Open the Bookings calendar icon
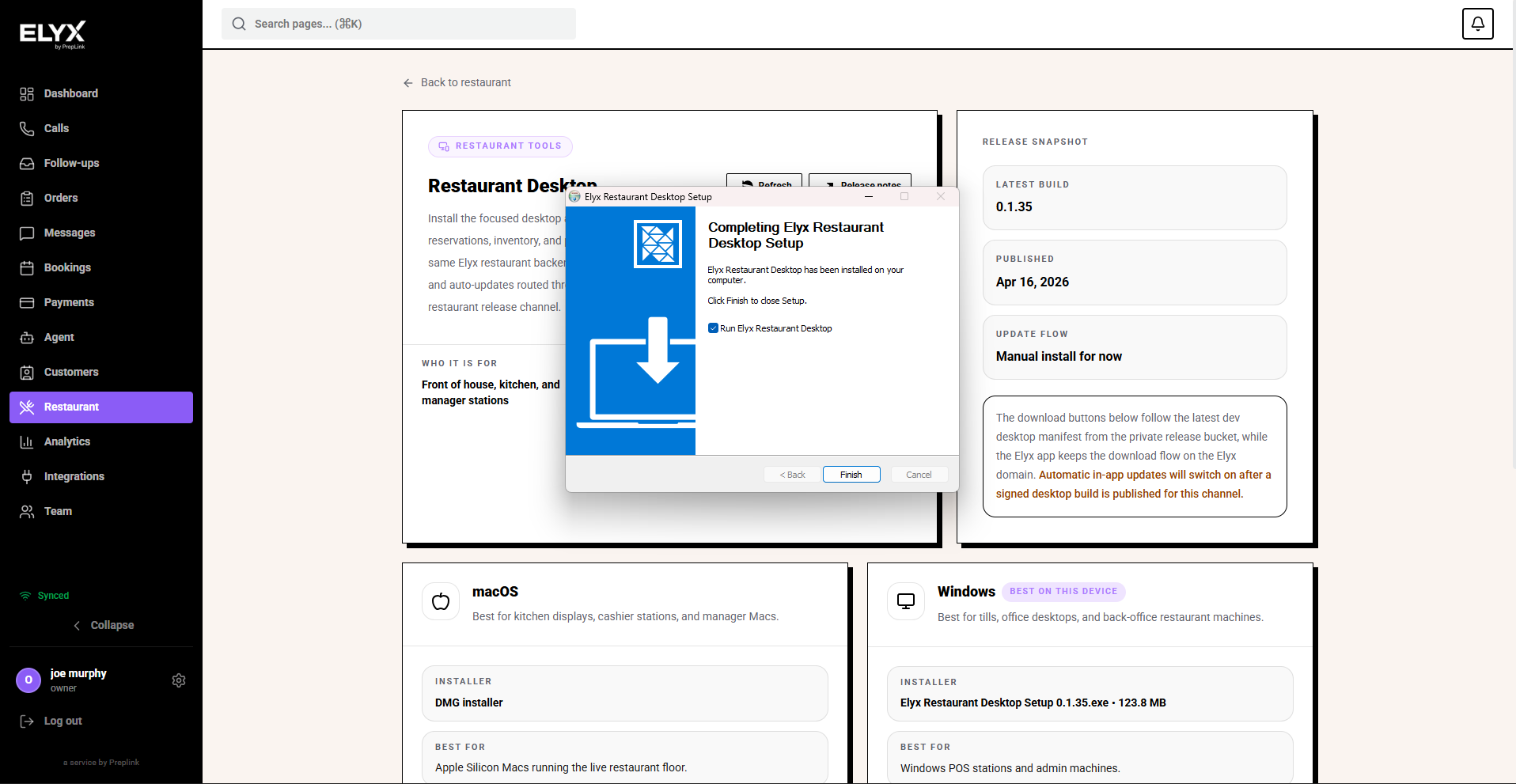The height and width of the screenshot is (784, 1516). [27, 268]
